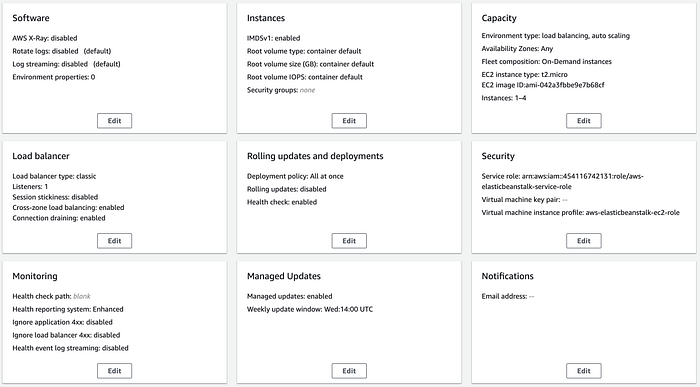Open Edit for the Capacity card

pos(583,121)
